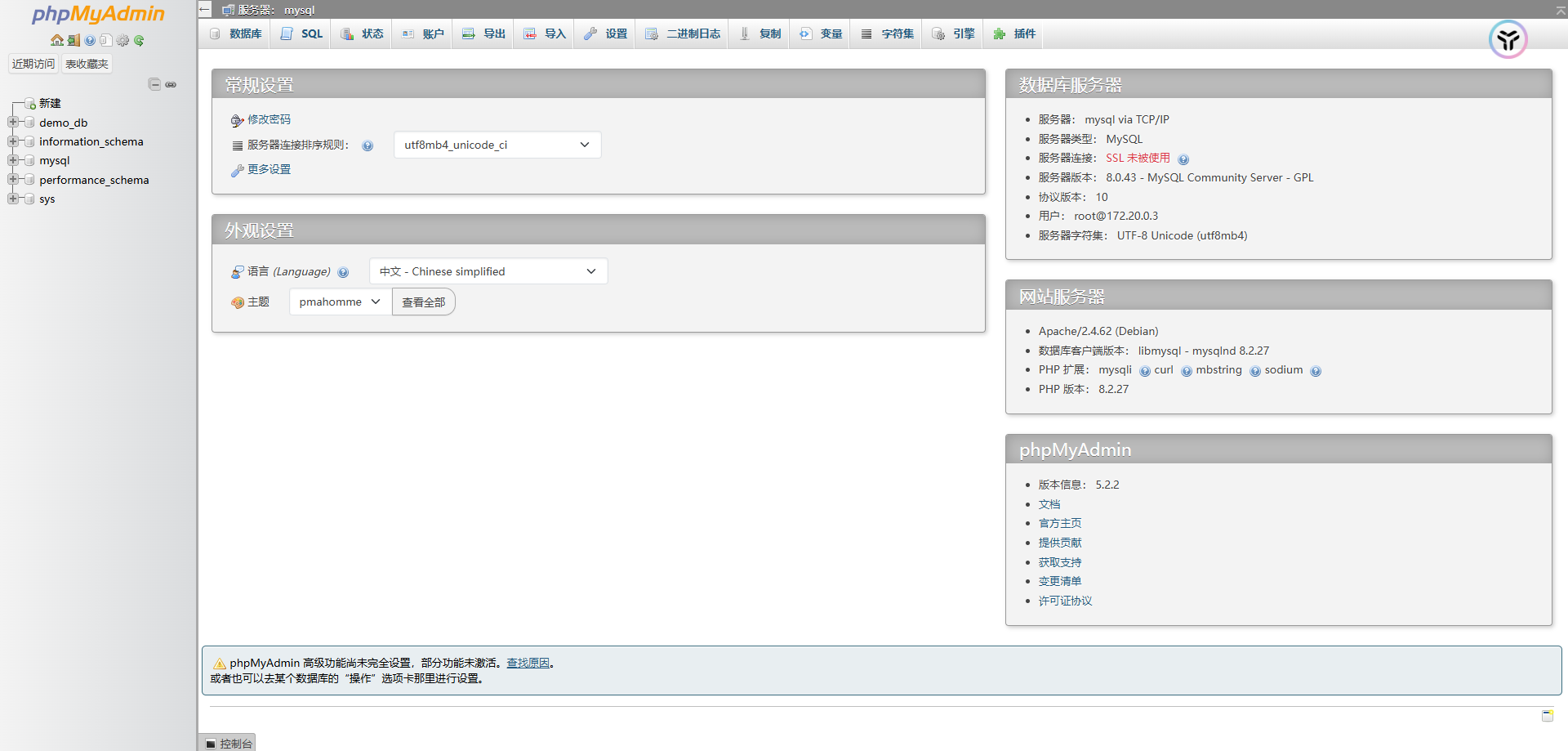Screen dimensions: 1568x751
Task: Click help icon next to 服务器连接排序规则
Action: pos(367,145)
